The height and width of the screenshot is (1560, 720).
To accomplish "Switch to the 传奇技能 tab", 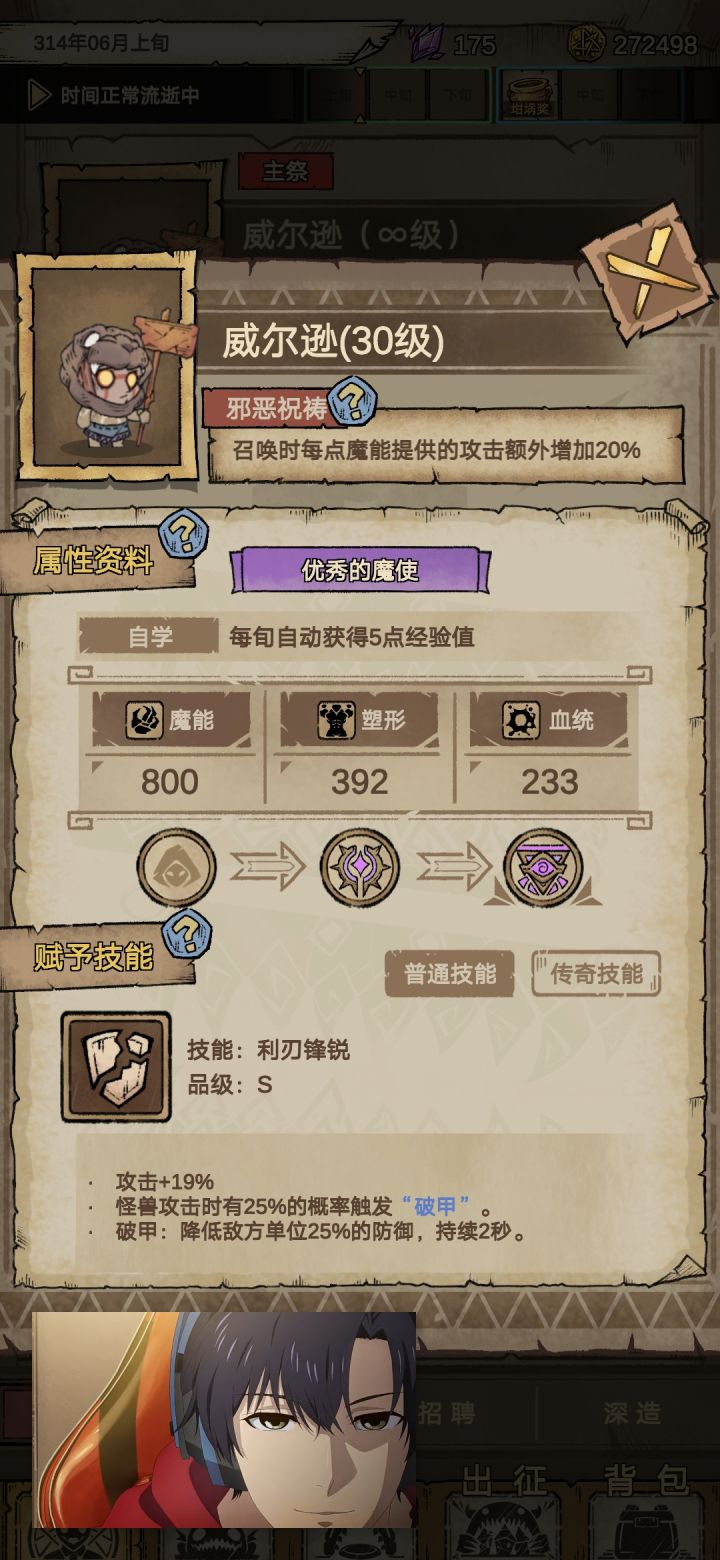I will (596, 974).
